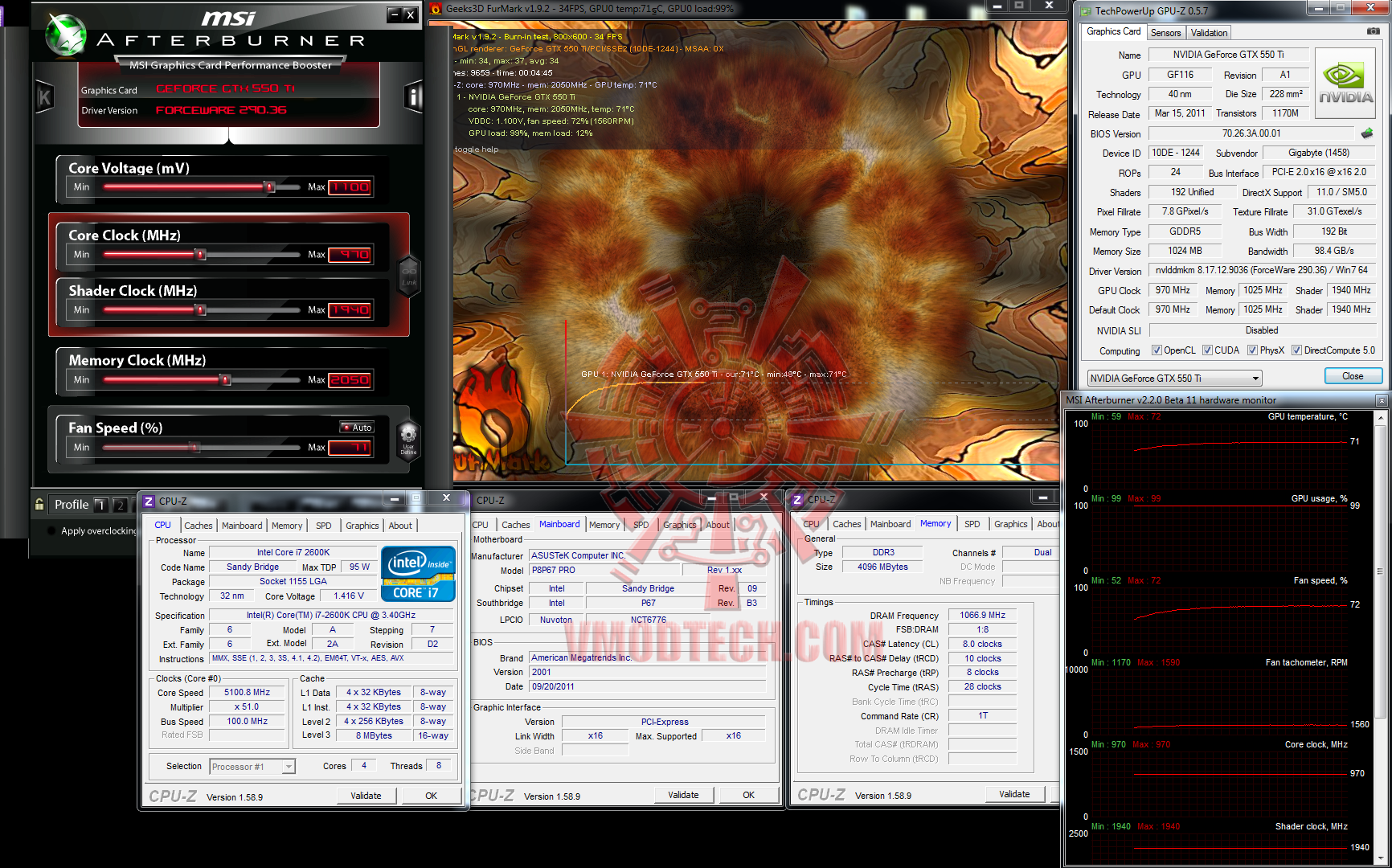Click Close button in GPU-Z
This screenshot has width=1392, height=868.
1353,376
